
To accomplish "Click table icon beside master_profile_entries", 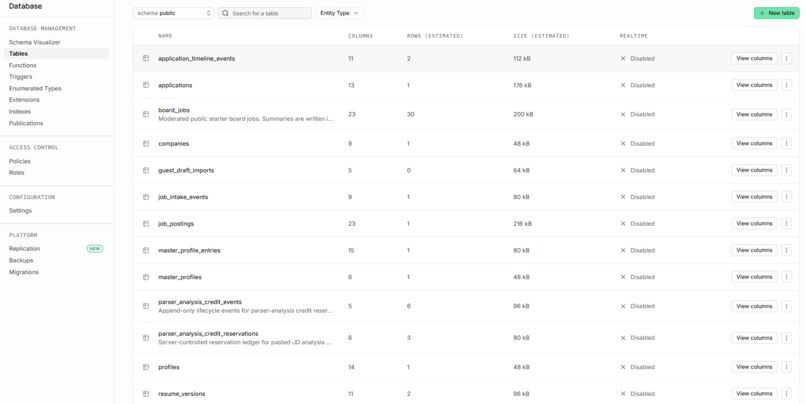I will click(x=146, y=250).
